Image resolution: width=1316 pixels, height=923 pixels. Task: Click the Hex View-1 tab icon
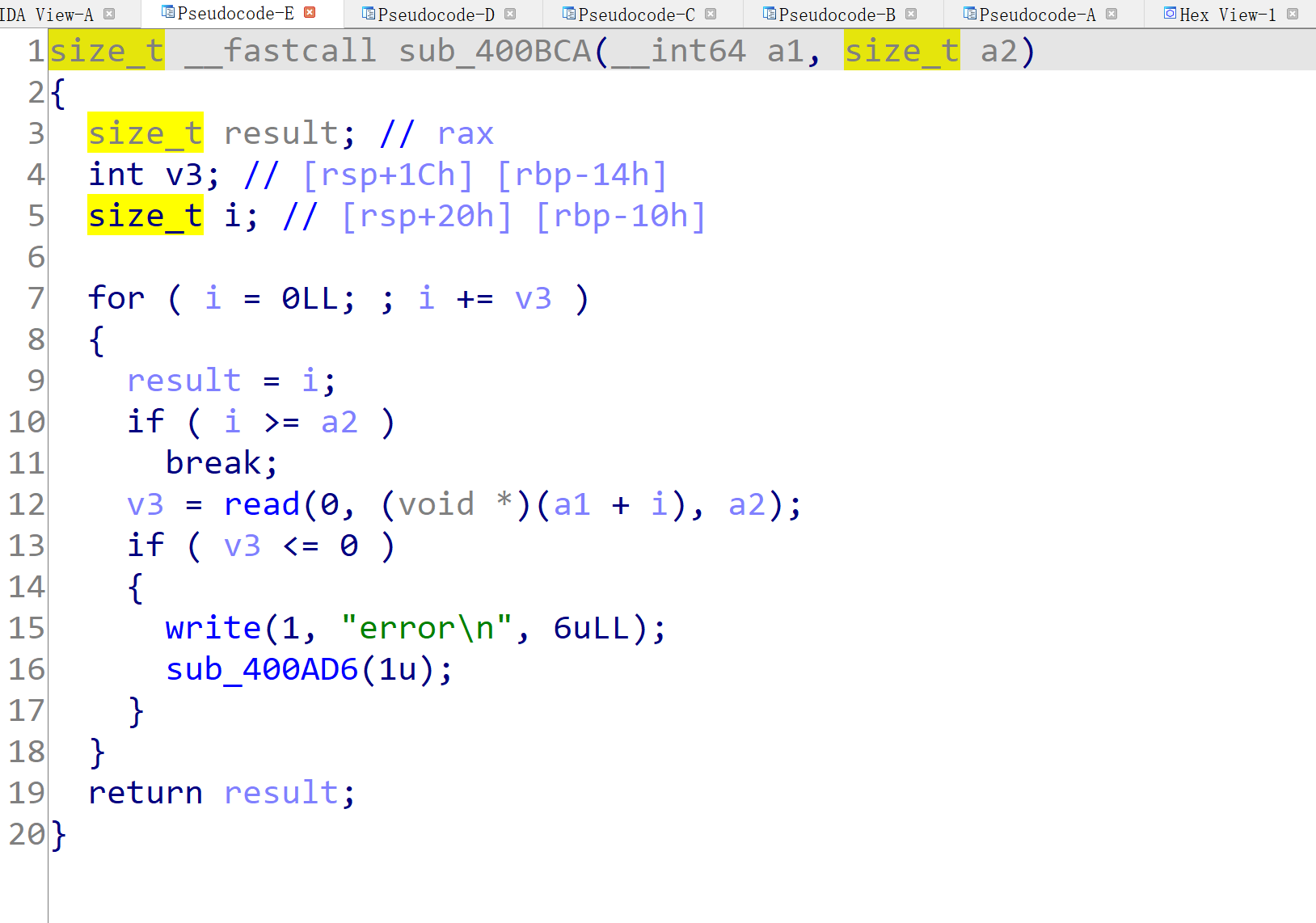1170,14
